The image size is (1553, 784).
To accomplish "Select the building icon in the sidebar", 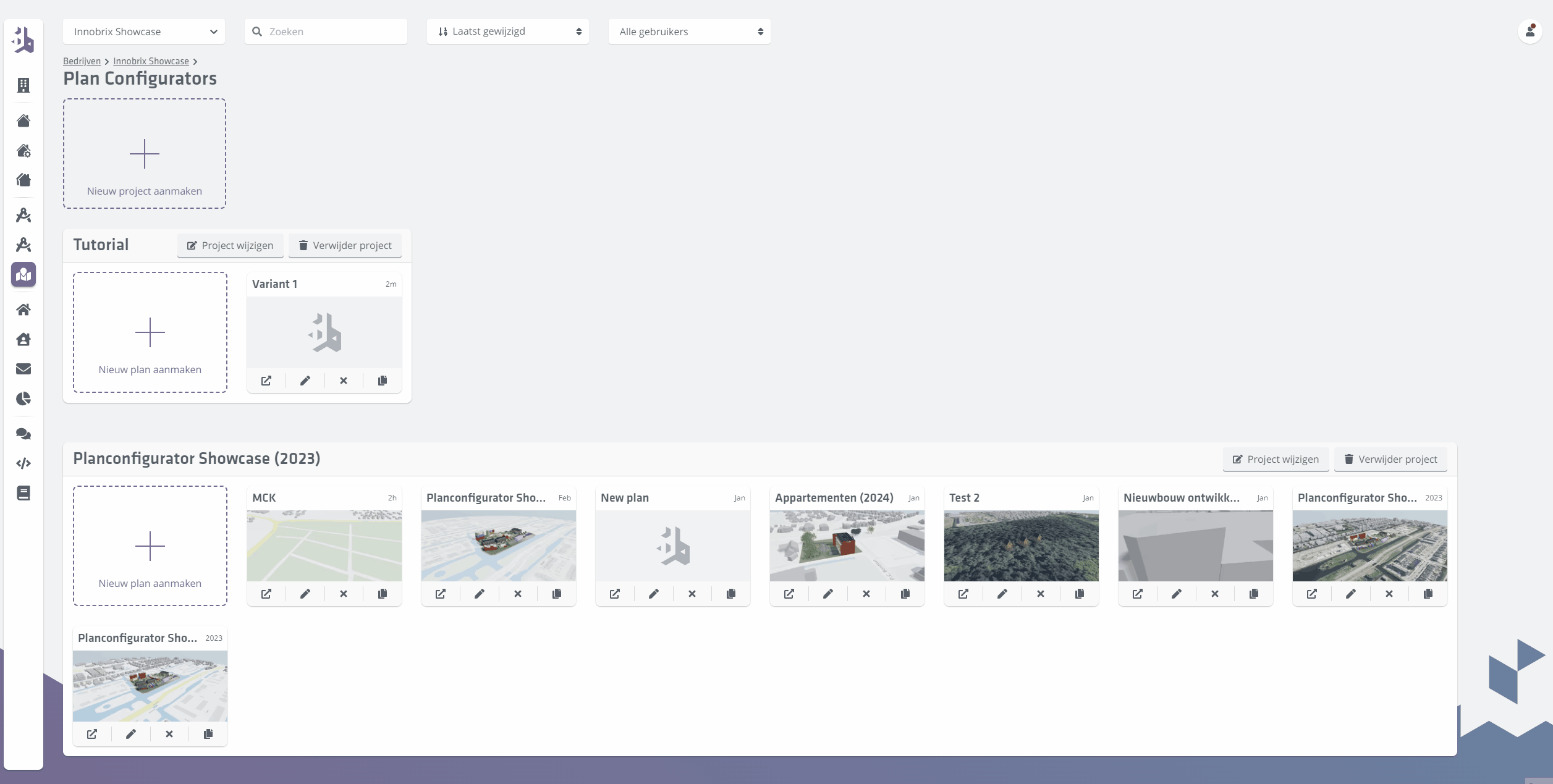I will (23, 85).
